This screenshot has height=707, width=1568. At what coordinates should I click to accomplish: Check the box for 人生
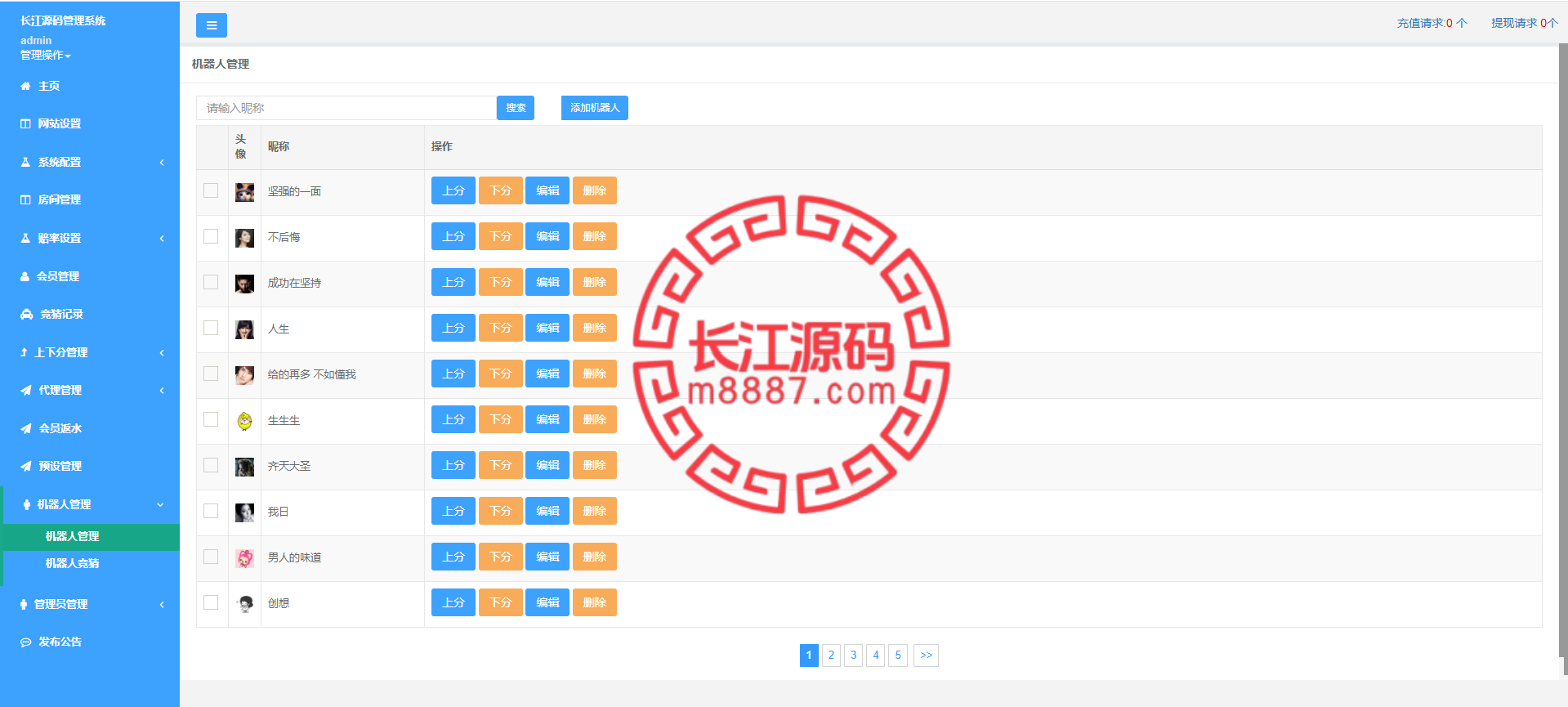(211, 328)
